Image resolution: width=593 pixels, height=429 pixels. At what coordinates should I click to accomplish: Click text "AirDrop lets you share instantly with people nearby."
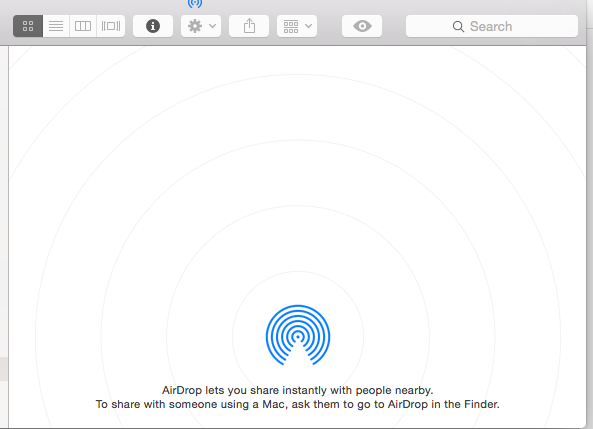[x=298, y=390]
